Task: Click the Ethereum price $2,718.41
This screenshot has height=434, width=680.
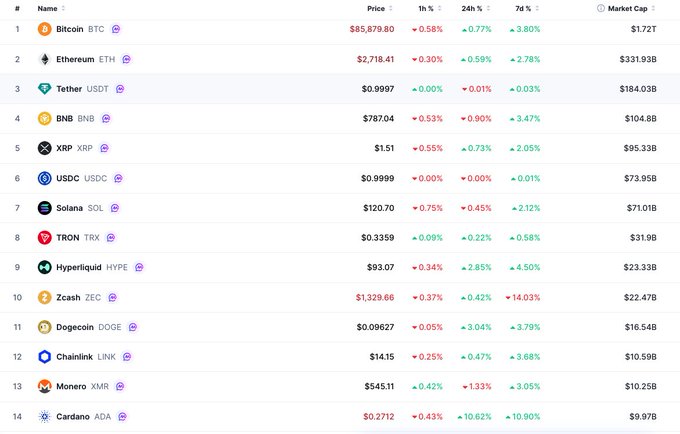Action: [x=376, y=59]
